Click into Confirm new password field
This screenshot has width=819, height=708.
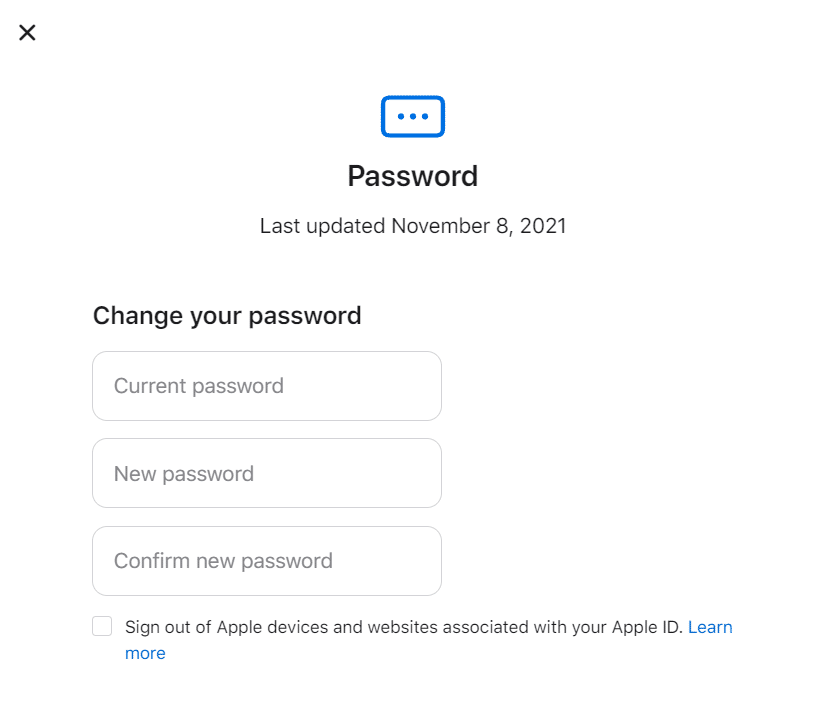267,561
